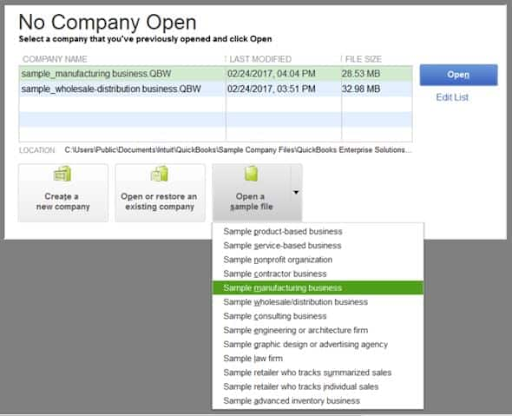Choose Sample retailer who tracks individual sales
Image resolution: width=512 pixels, height=416 pixels.
[x=318, y=387]
